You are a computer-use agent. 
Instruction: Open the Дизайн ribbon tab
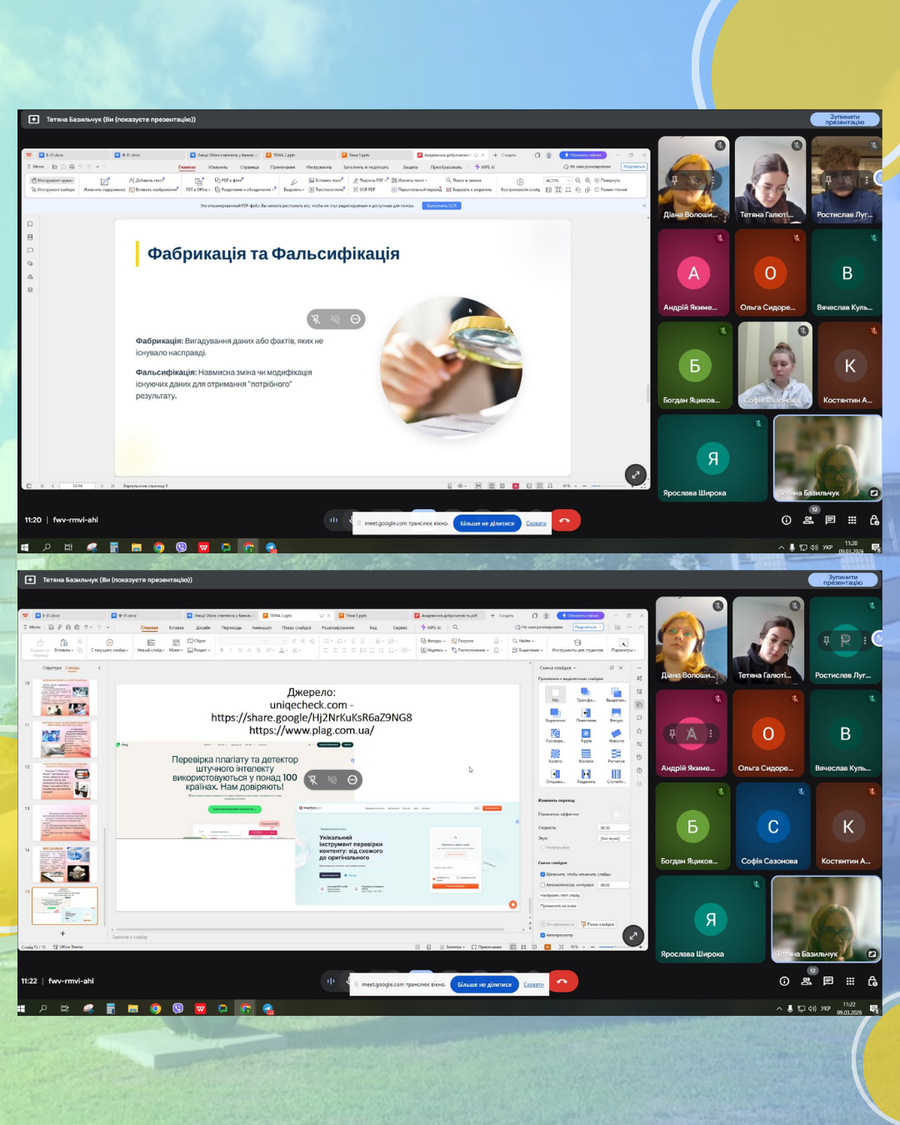pos(203,627)
